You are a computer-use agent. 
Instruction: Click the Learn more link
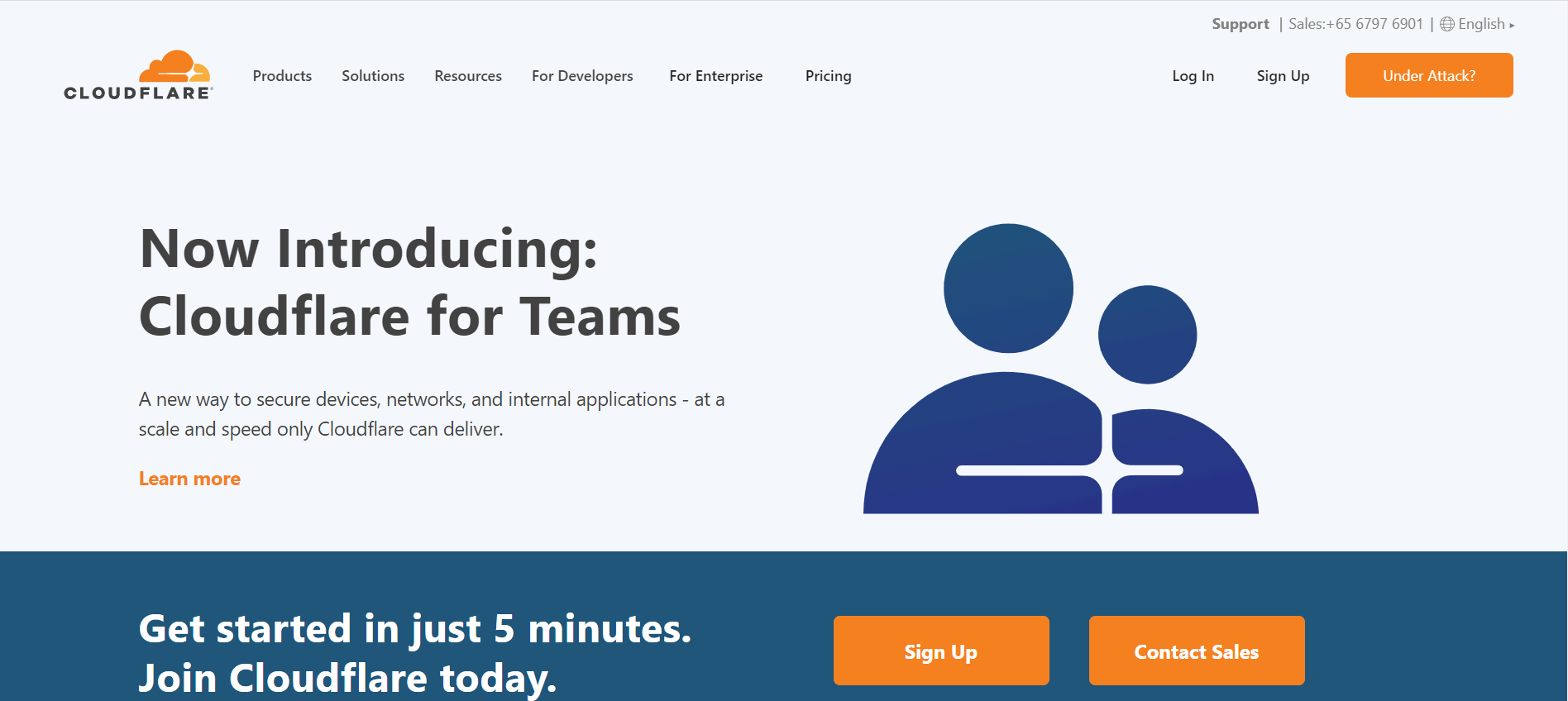[189, 479]
